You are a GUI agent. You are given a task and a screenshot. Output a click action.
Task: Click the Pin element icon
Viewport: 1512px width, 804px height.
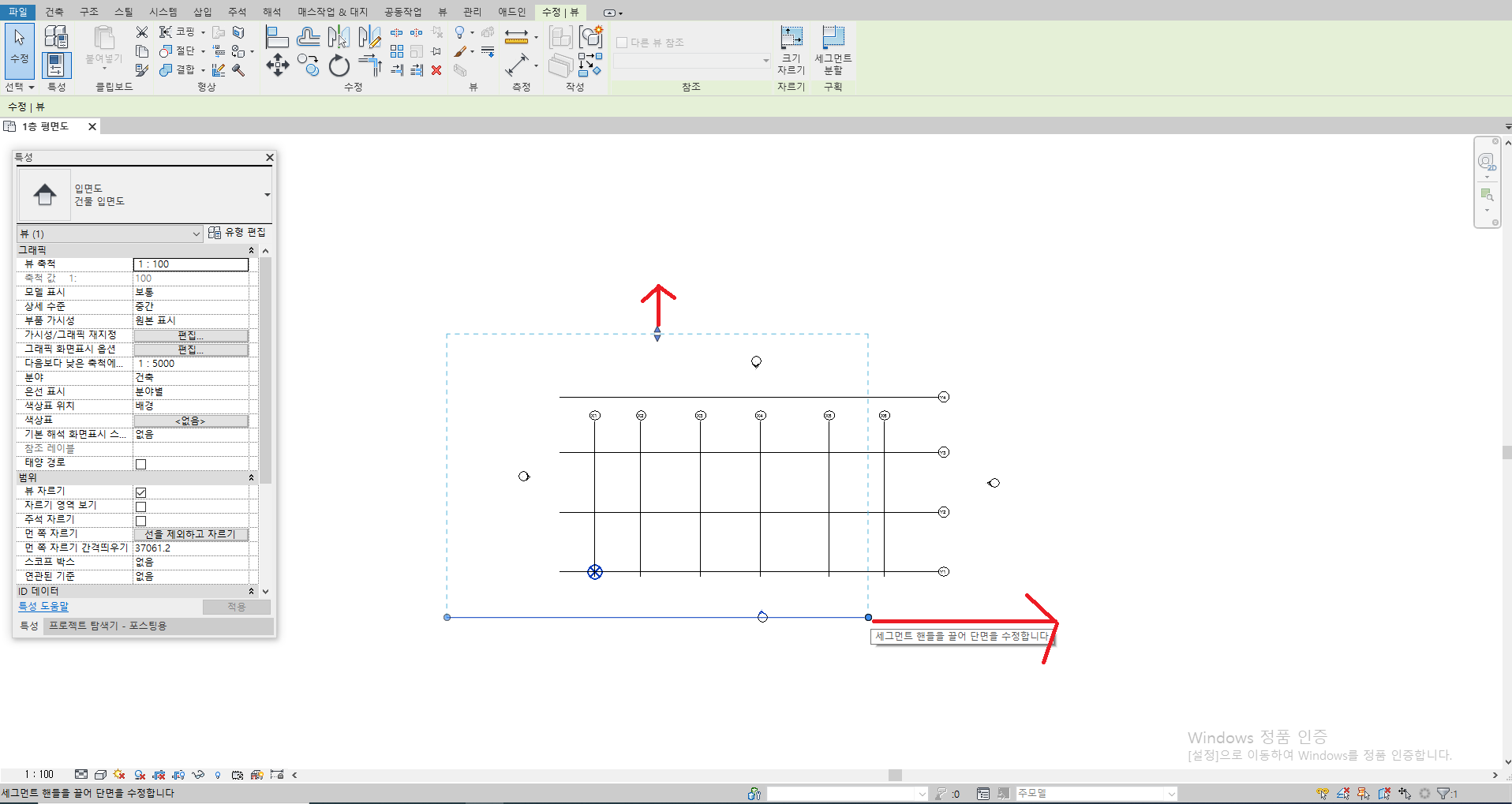click(436, 51)
